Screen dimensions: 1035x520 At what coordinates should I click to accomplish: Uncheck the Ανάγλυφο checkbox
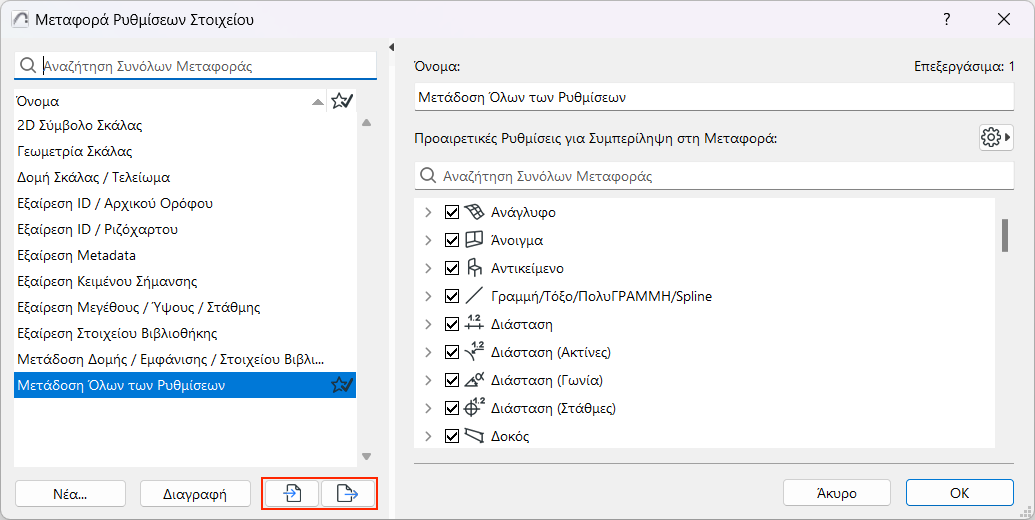451,212
